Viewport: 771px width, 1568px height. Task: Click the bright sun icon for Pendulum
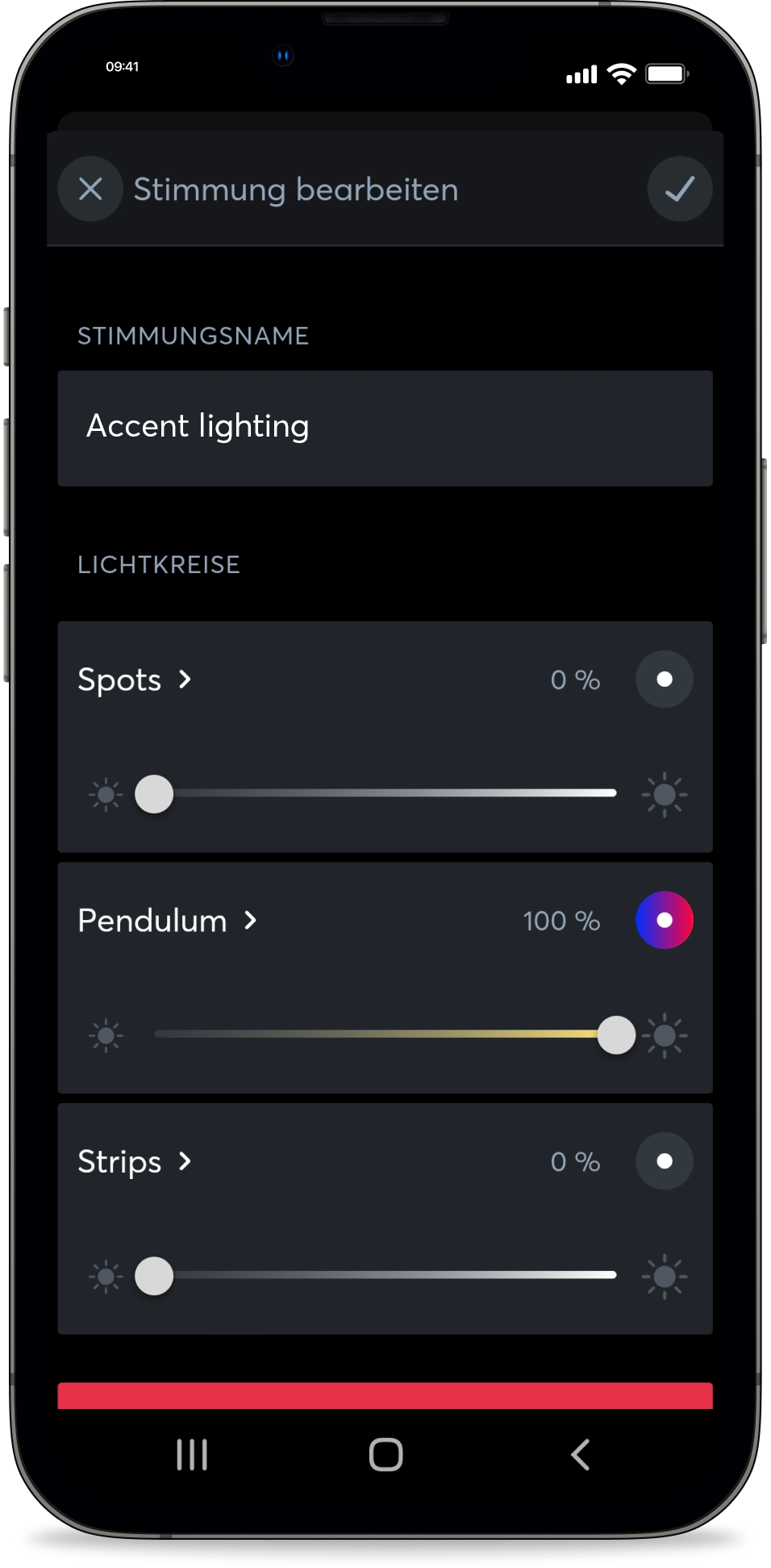pyautogui.click(x=666, y=1035)
